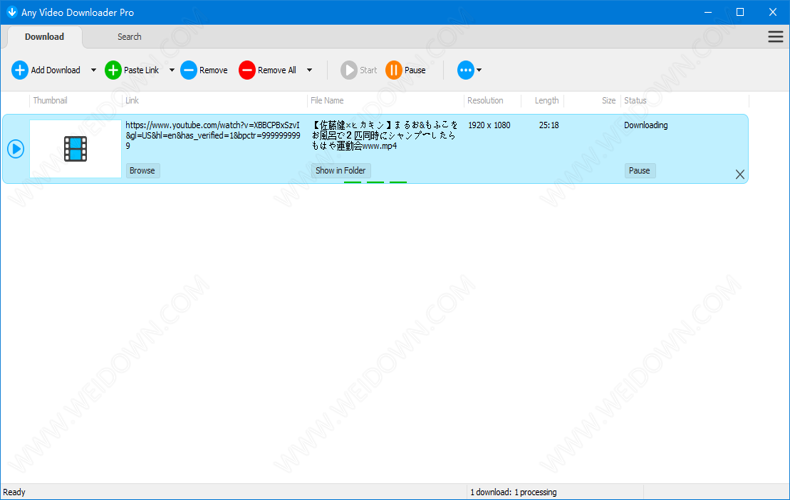
Task: Switch to the Download tab
Action: click(x=44, y=37)
